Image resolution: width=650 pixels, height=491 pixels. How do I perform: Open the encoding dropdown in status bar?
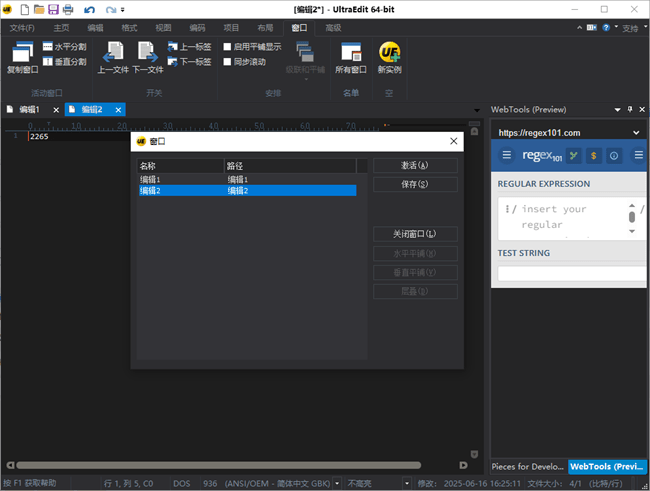337,484
